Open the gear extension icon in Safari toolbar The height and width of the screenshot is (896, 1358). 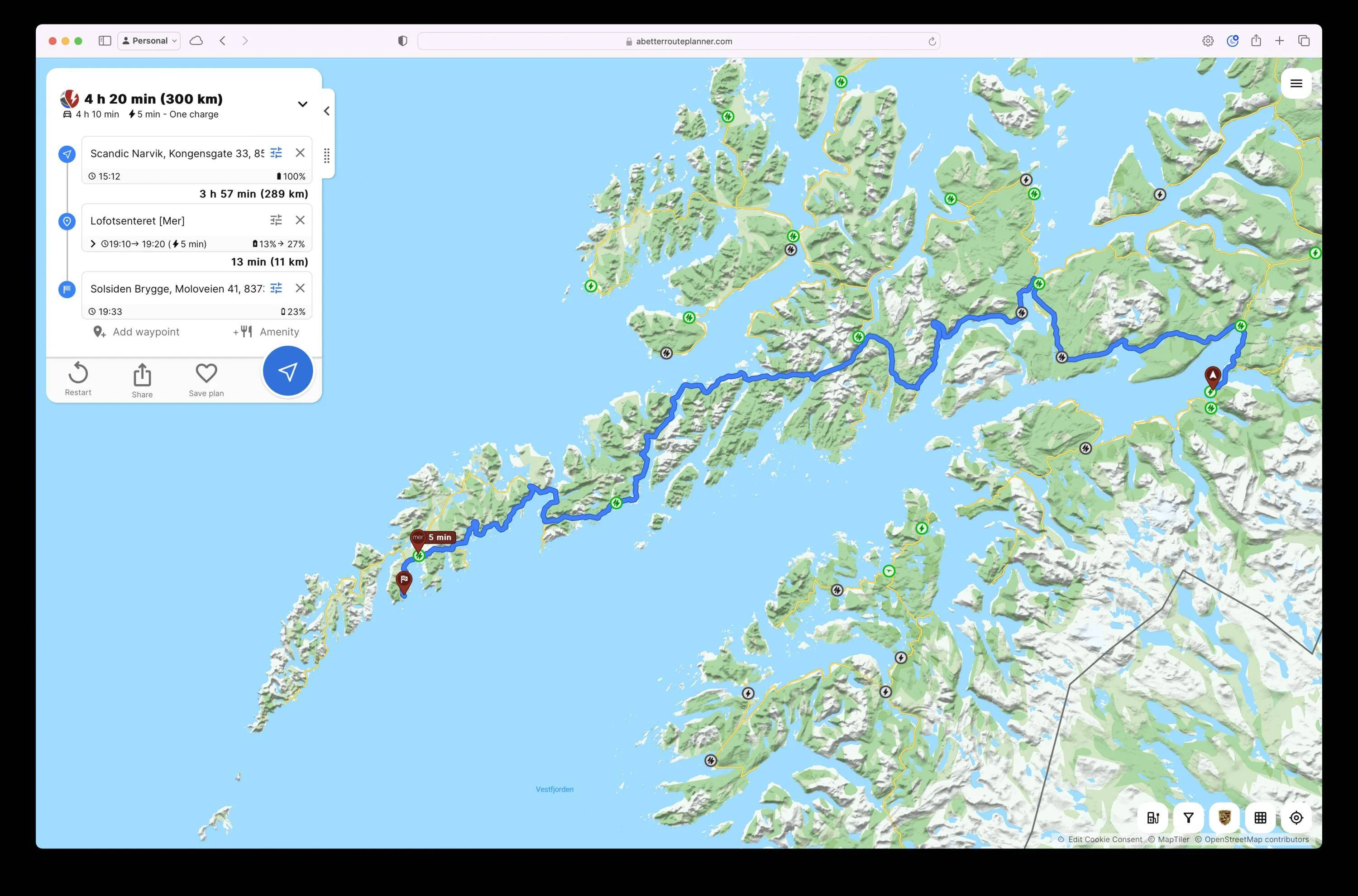1208,41
